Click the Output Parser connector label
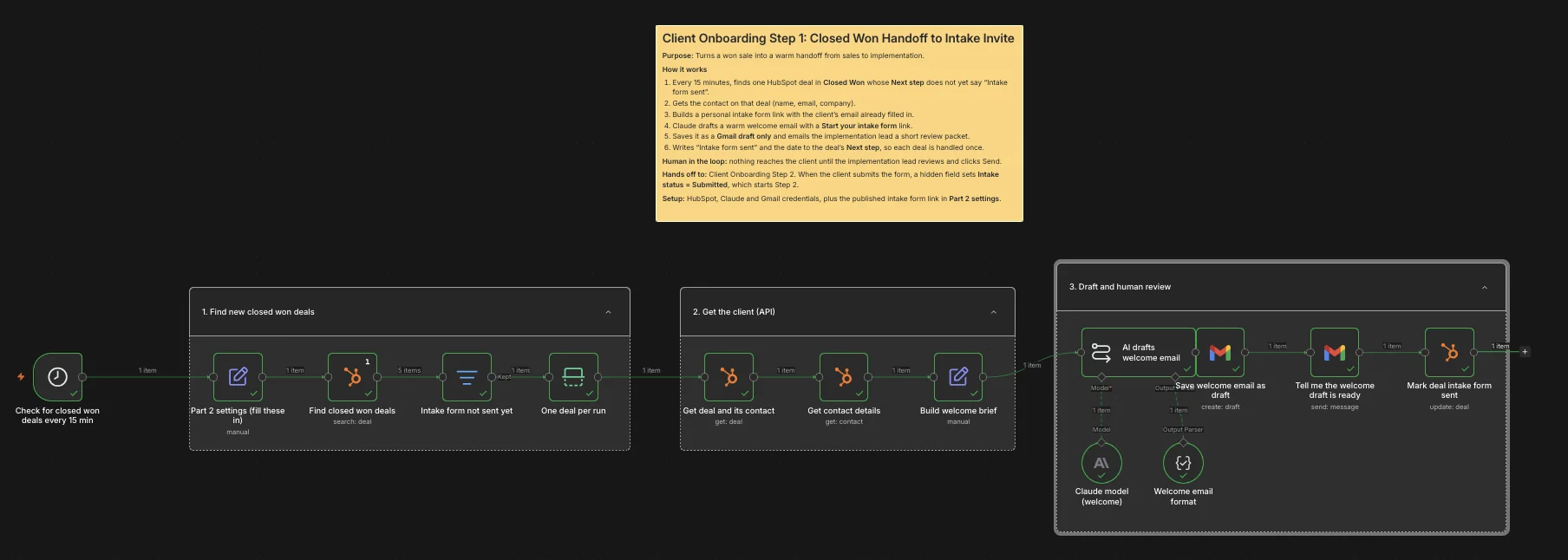 point(1183,430)
